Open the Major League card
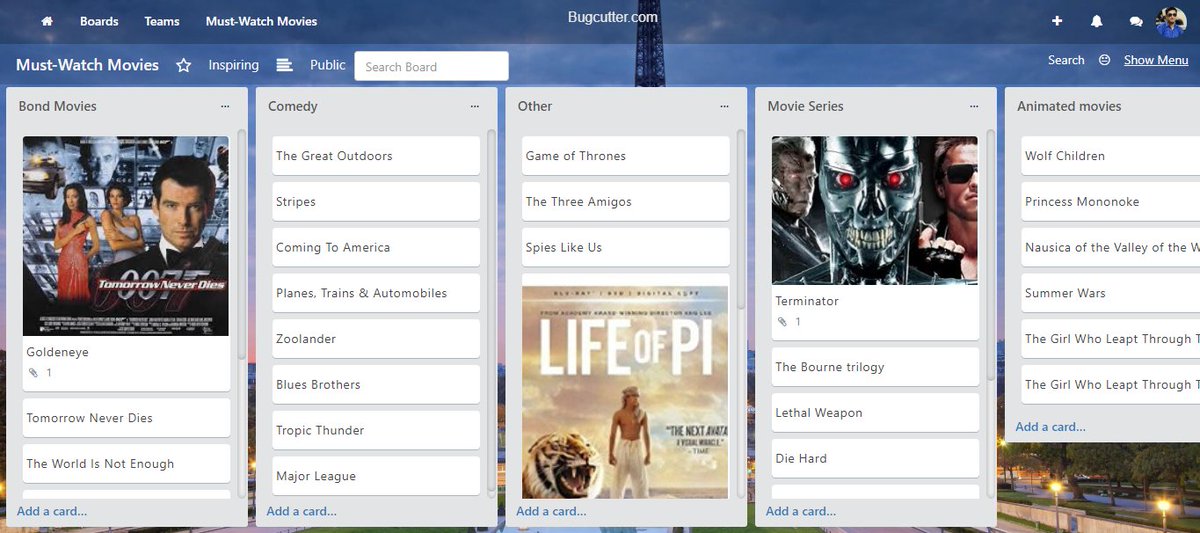 click(x=376, y=476)
